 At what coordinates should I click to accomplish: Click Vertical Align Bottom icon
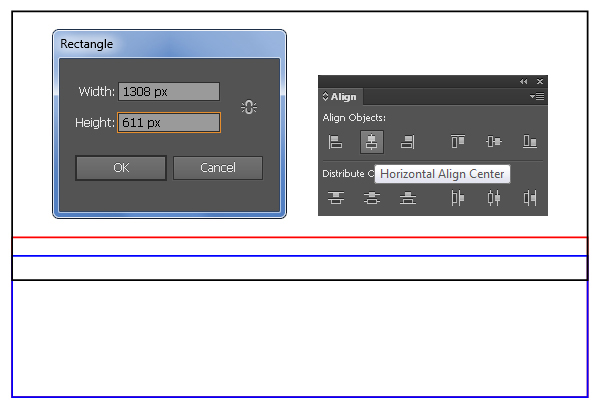point(530,142)
